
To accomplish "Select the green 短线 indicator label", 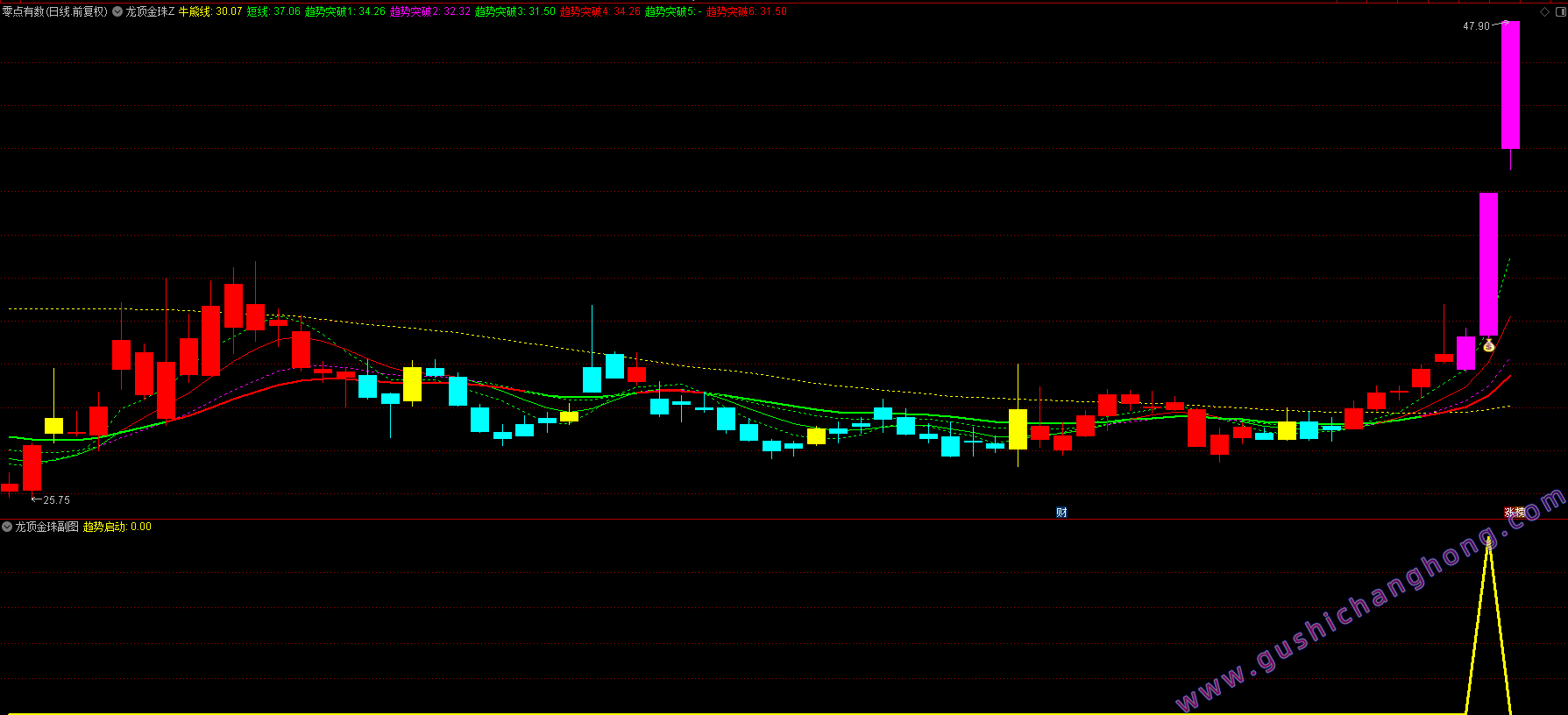I will (258, 12).
